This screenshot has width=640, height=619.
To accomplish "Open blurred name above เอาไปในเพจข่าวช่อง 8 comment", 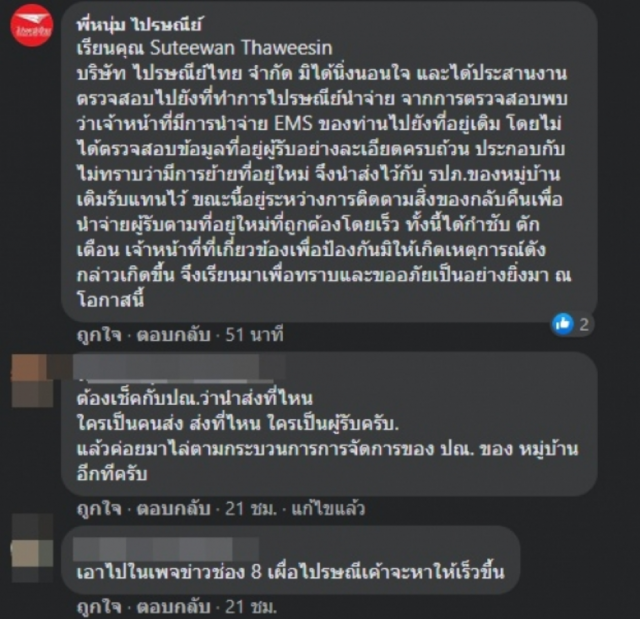I will [166, 549].
